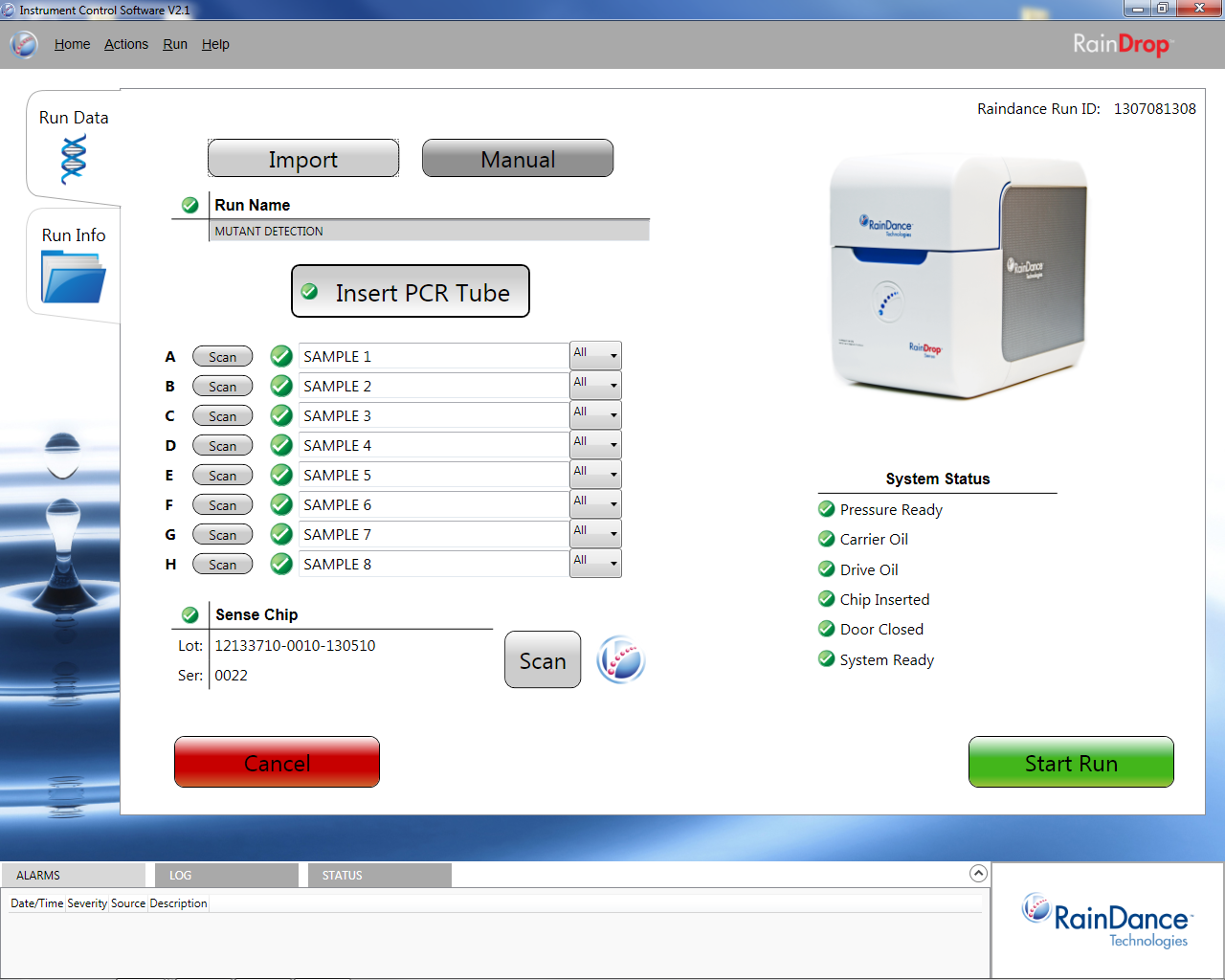Click the Sense Chip Ser value 0022
Screen dimensions: 1225x980
(x=231, y=675)
